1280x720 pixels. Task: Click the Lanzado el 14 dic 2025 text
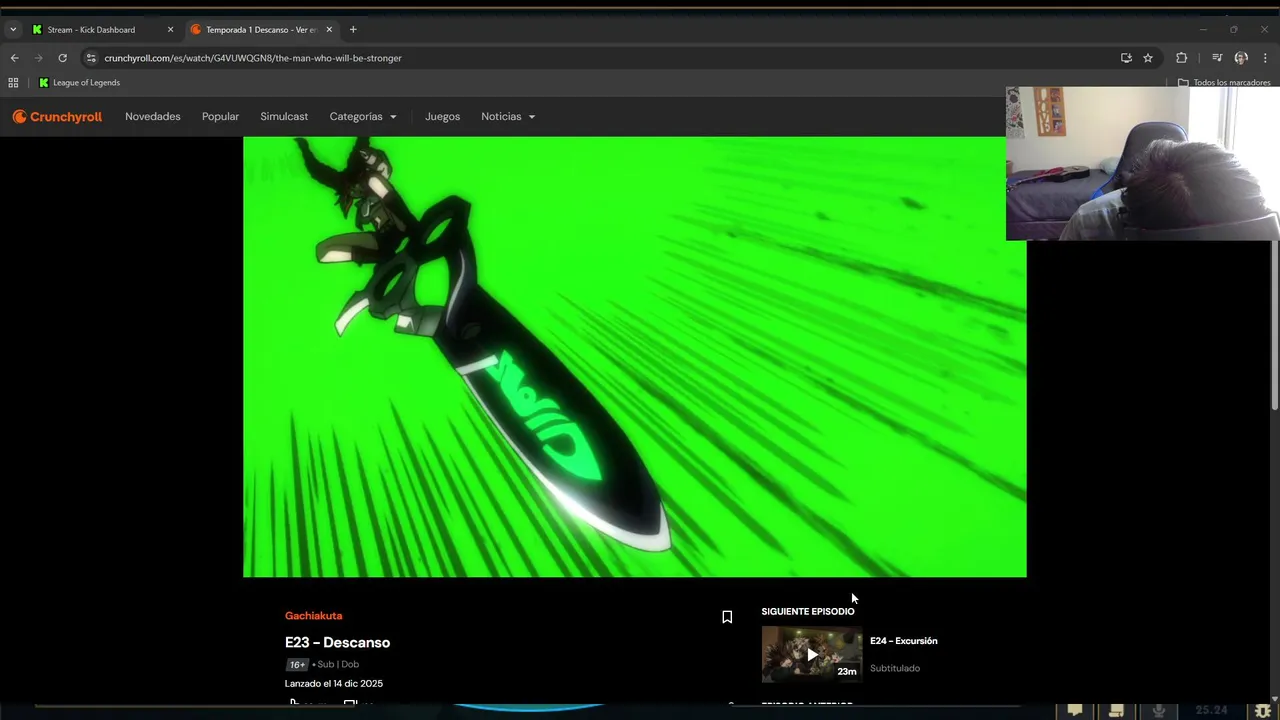334,684
